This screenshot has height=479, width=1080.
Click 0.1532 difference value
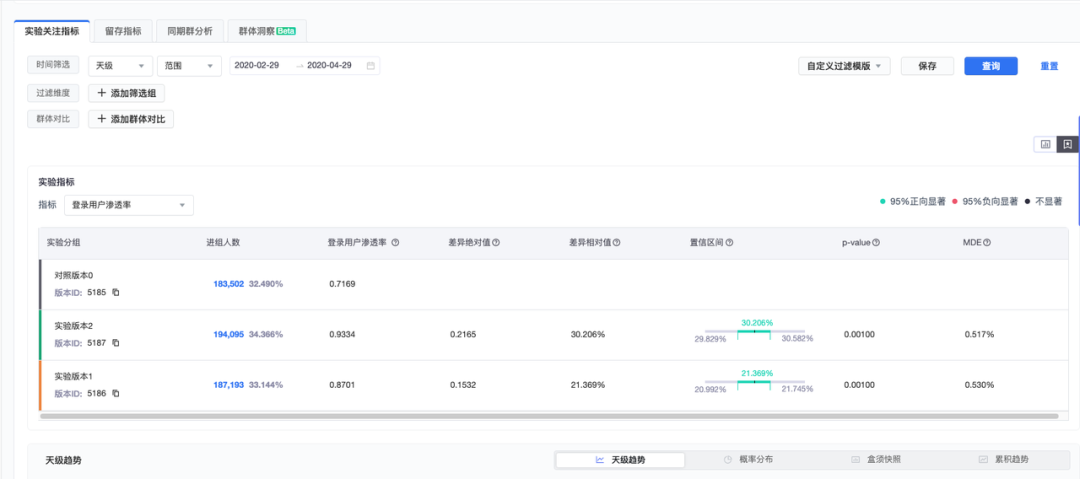click(463, 385)
